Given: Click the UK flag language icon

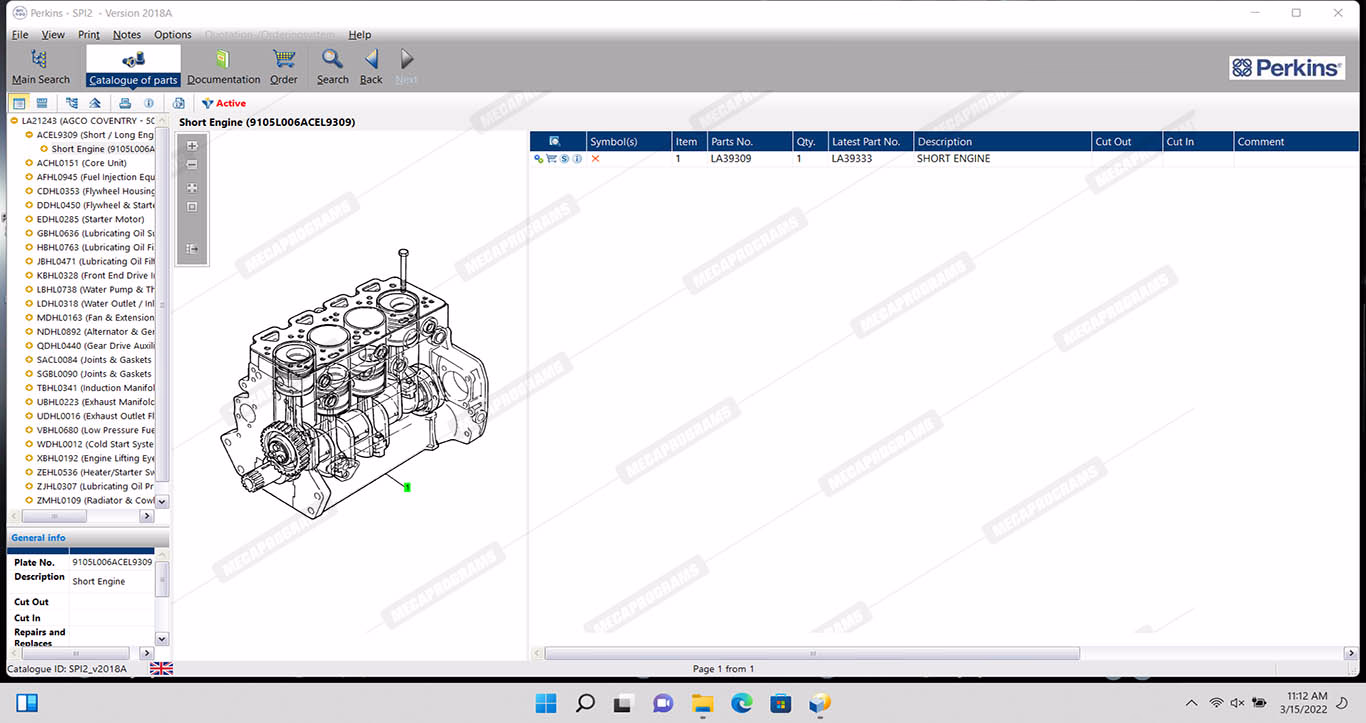Looking at the screenshot, I should coord(161,669).
